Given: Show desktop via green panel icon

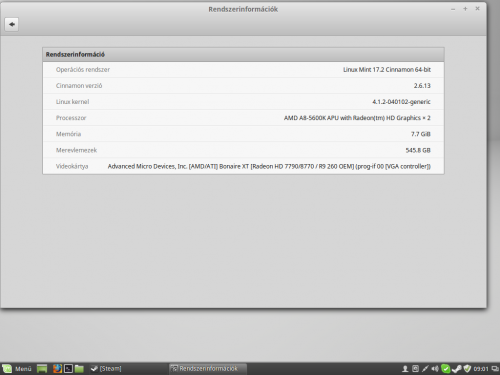Looking at the screenshot, I should [x=42, y=369].
